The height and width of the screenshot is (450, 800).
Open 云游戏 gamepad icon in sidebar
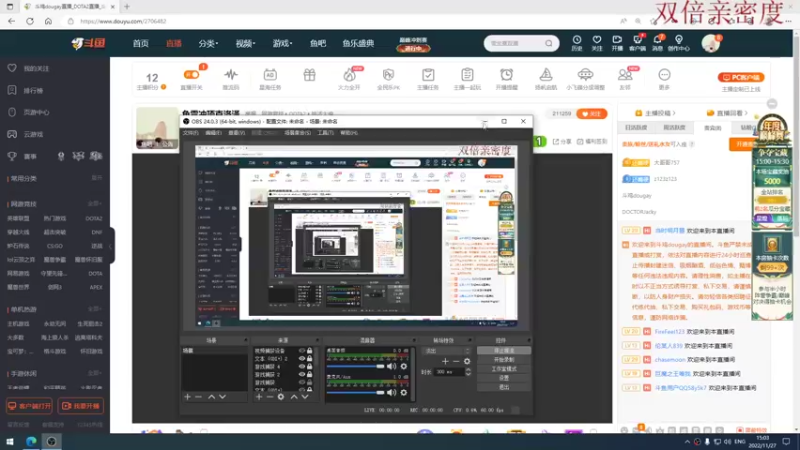pos(12,134)
